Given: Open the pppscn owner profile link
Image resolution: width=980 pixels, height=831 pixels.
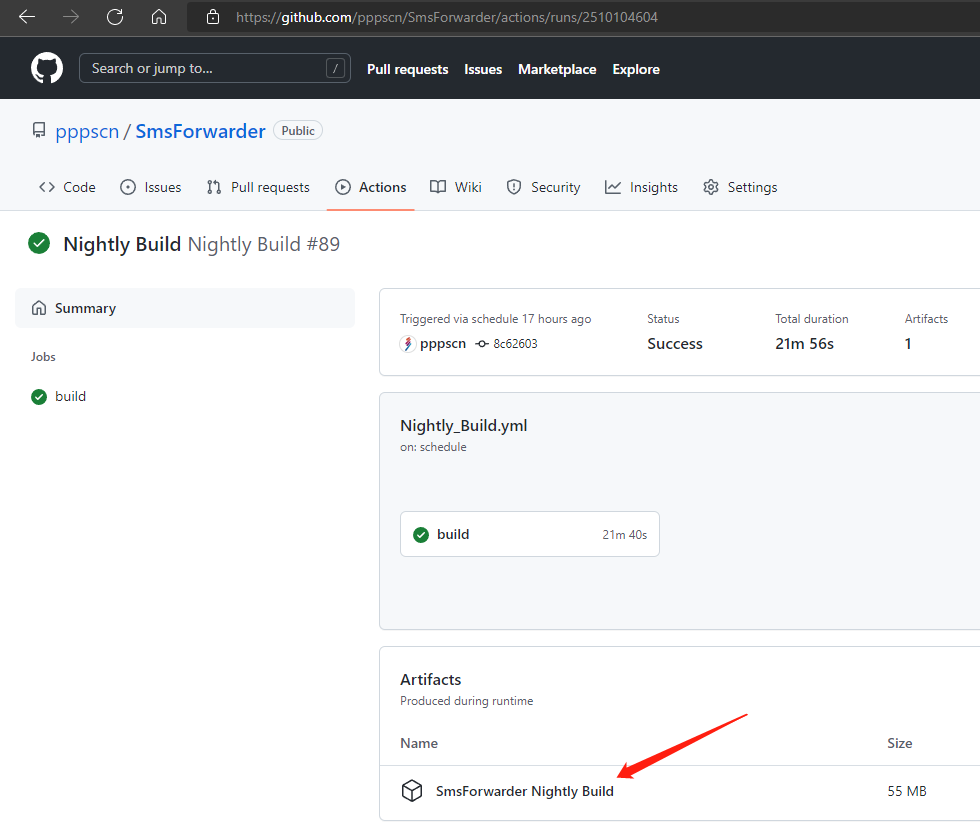Looking at the screenshot, I should pos(87,131).
